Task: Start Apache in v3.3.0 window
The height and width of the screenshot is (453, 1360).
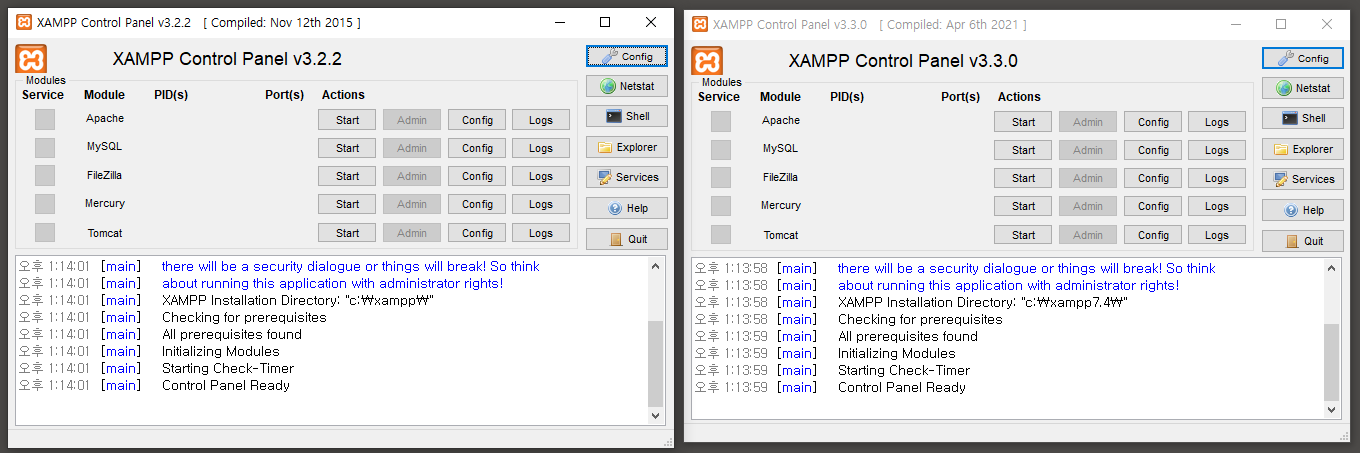Action: point(1023,122)
